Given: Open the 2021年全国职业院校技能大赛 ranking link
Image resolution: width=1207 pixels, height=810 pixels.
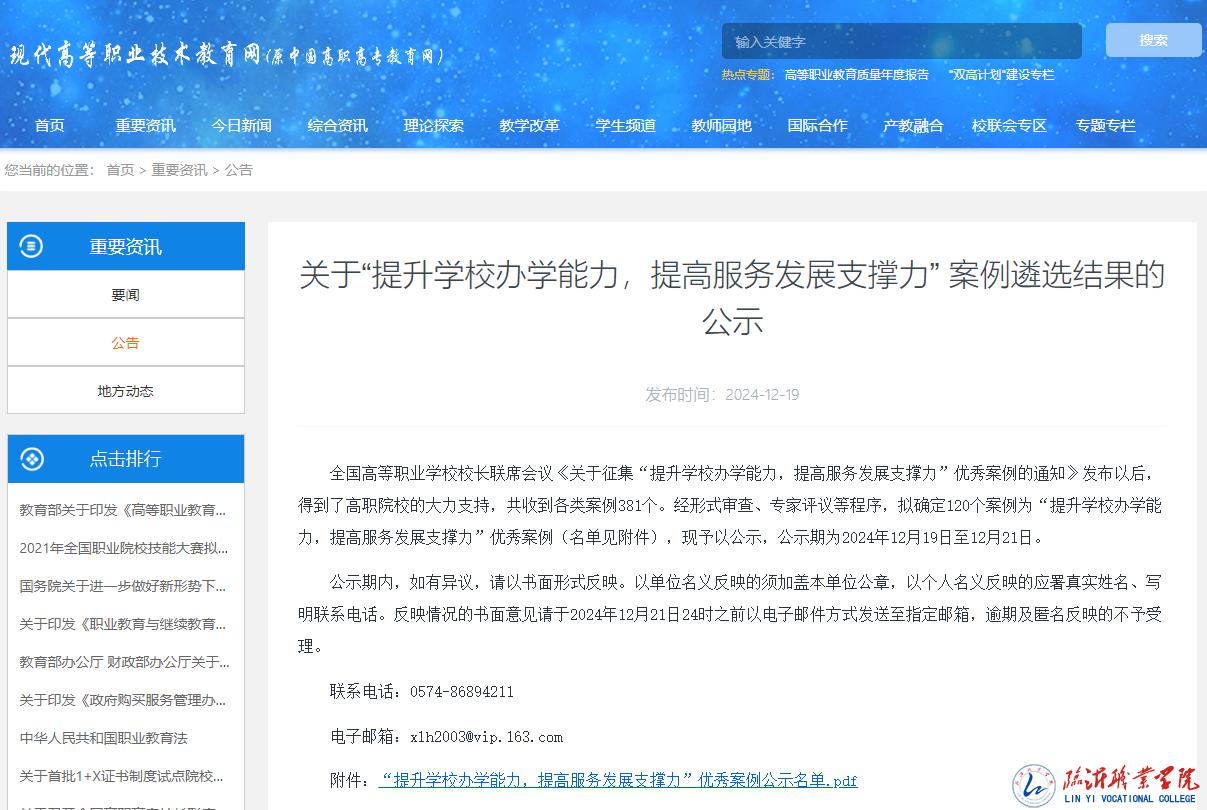Looking at the screenshot, I should tap(124, 548).
